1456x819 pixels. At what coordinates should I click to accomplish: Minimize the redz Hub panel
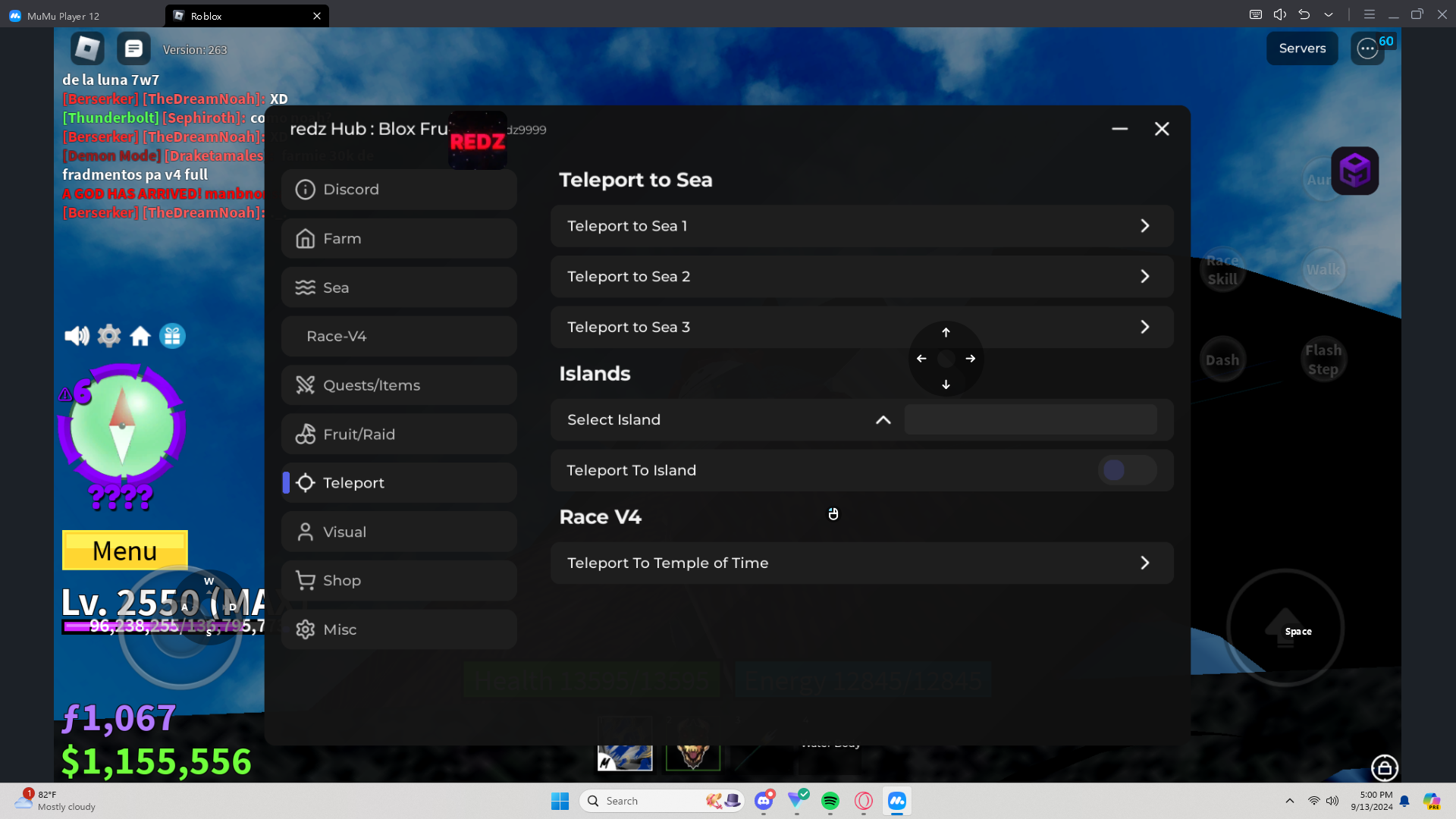(1119, 129)
